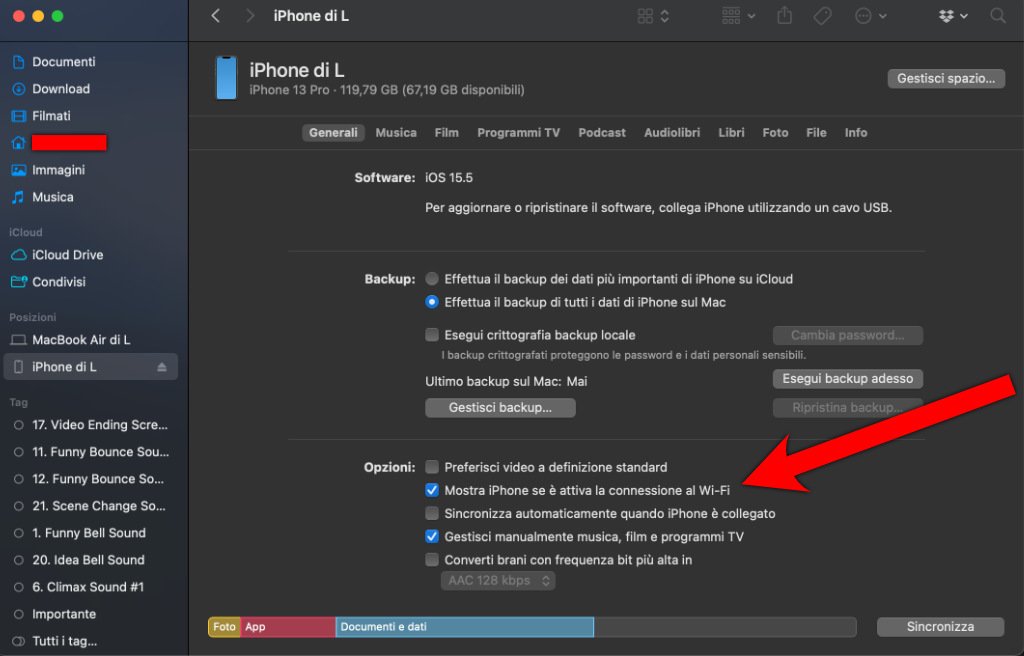The width and height of the screenshot is (1024, 656).
Task: Open the Info tab
Action: (856, 133)
